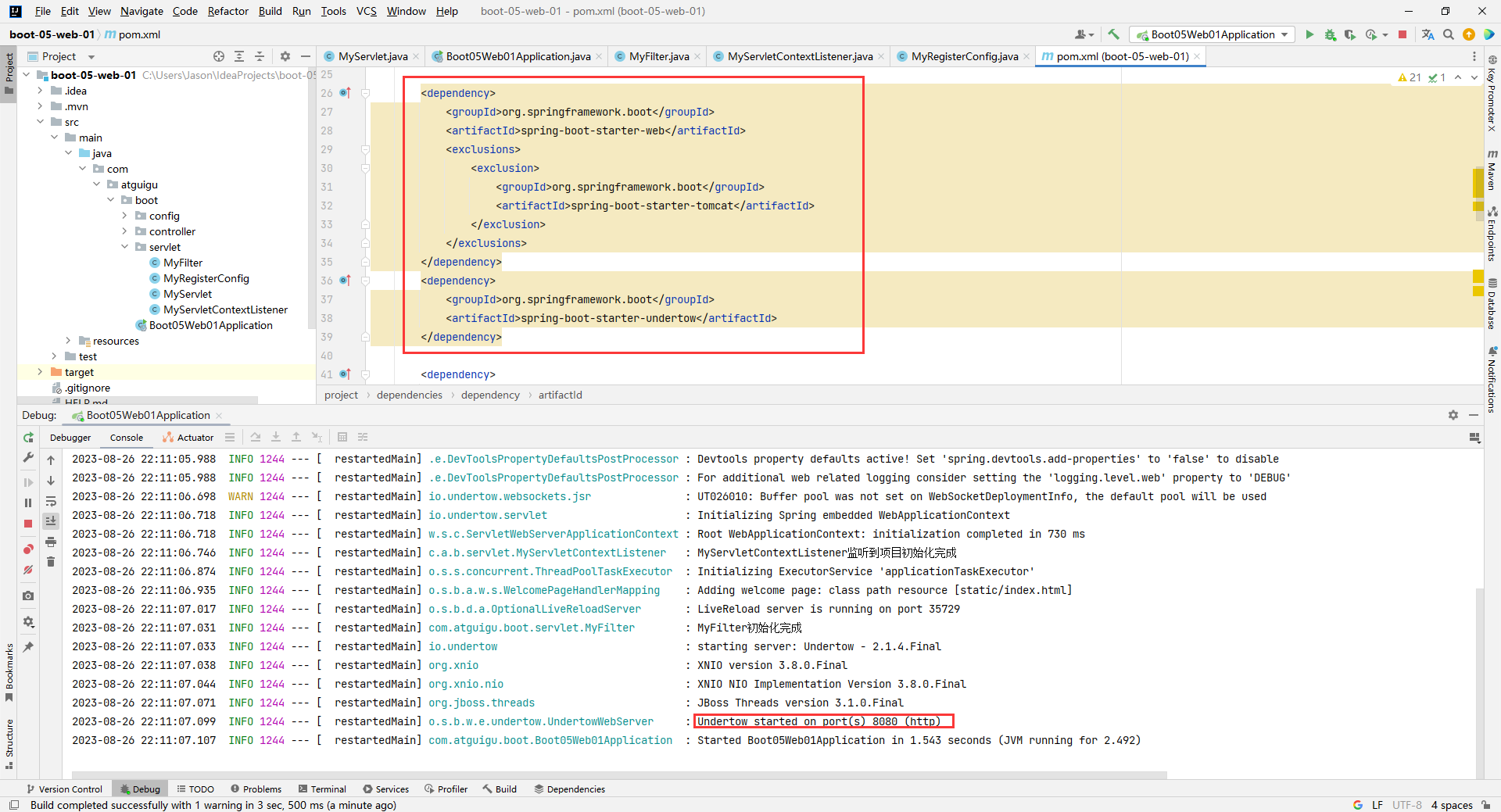Expand the target folder in project tree

[41, 372]
